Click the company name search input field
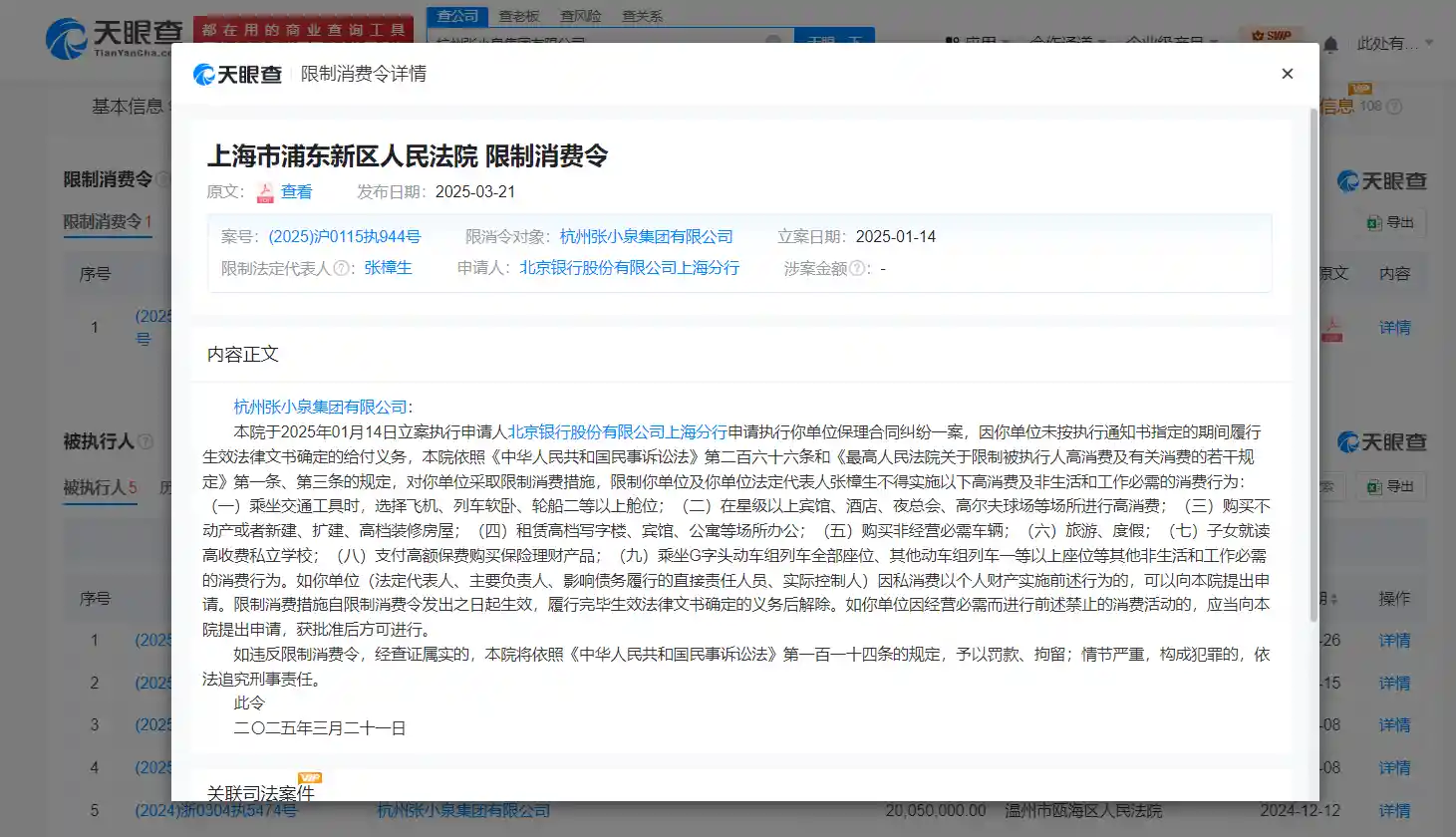Screen dimensions: 1456x837 coord(598,41)
